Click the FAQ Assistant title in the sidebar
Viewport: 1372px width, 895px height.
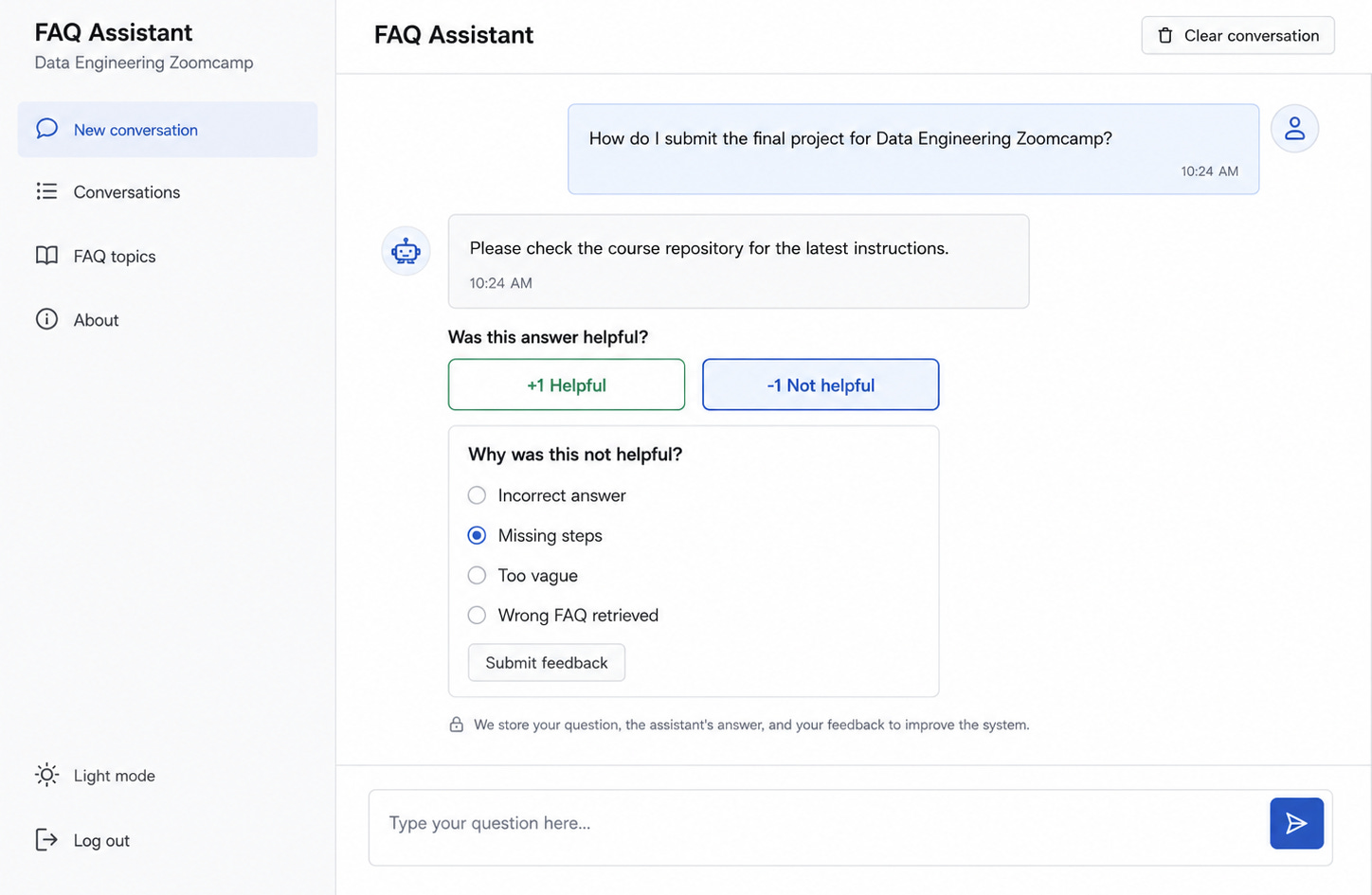(x=114, y=32)
